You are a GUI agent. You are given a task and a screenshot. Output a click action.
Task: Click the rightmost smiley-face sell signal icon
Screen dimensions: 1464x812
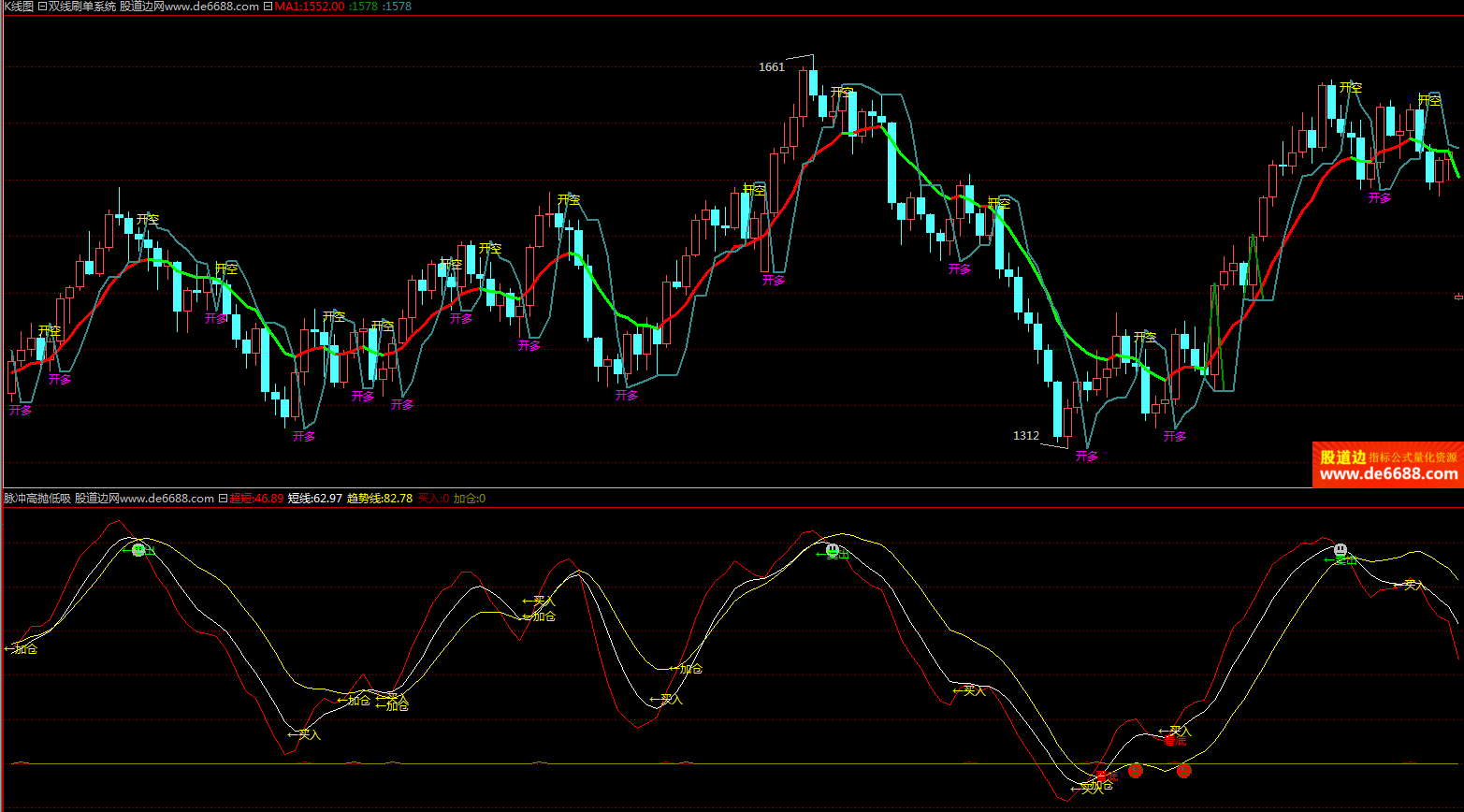[1341, 550]
